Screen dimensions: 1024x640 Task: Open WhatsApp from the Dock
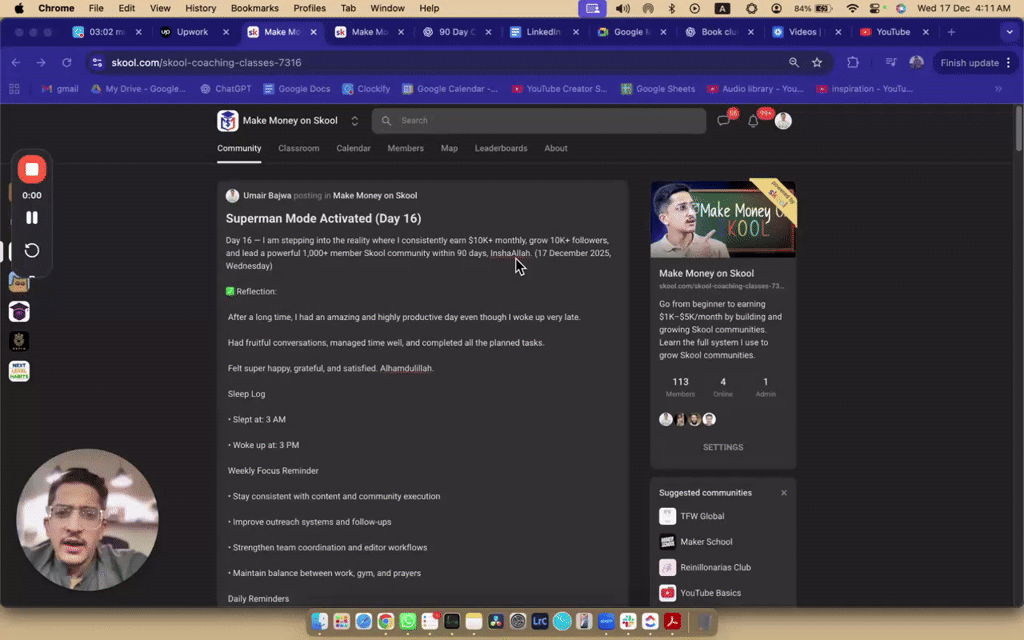click(x=408, y=622)
